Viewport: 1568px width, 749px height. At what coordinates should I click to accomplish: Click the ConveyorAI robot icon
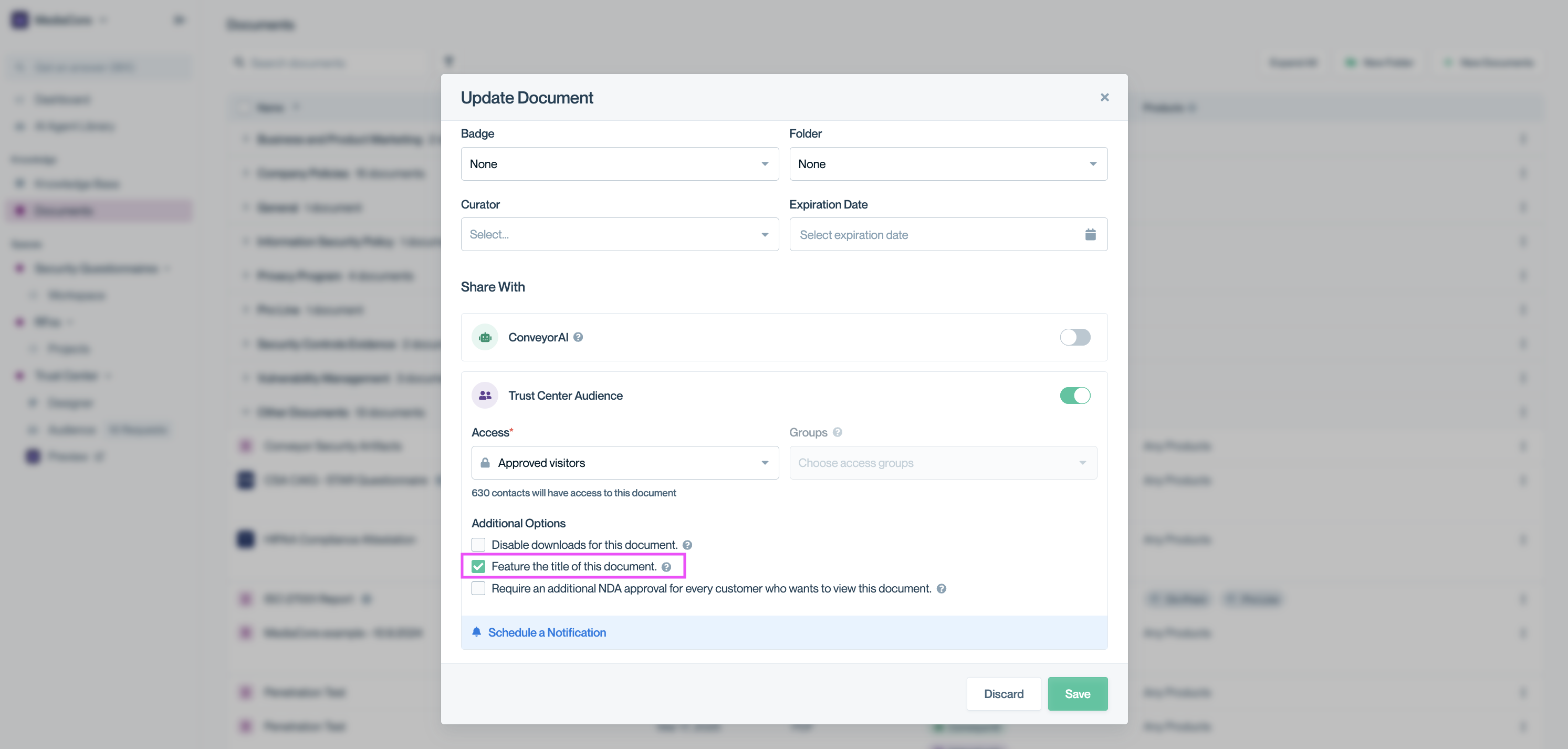pos(485,337)
